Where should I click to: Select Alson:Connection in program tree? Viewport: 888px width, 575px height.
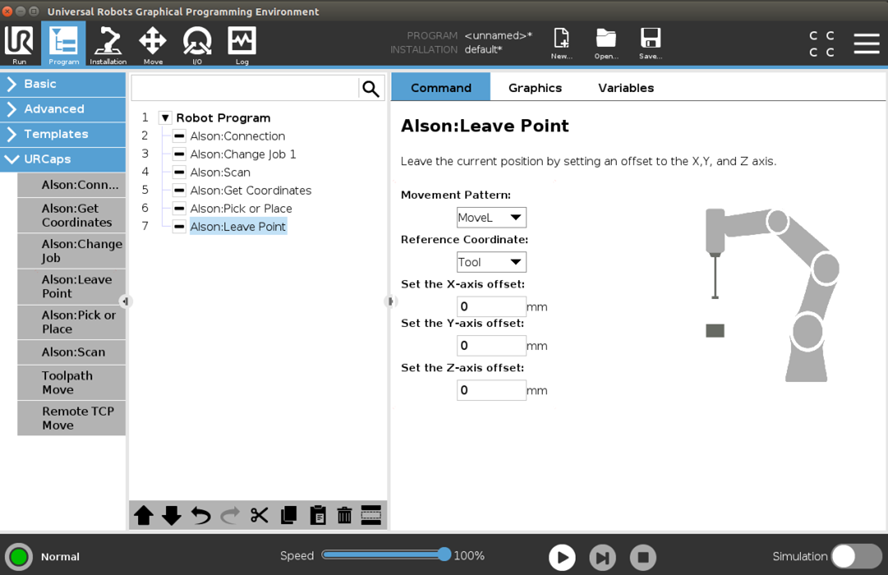(x=237, y=136)
